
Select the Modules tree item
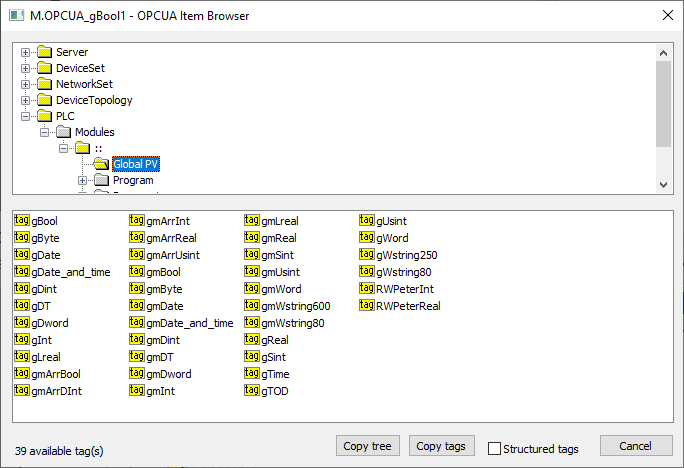click(x=94, y=132)
